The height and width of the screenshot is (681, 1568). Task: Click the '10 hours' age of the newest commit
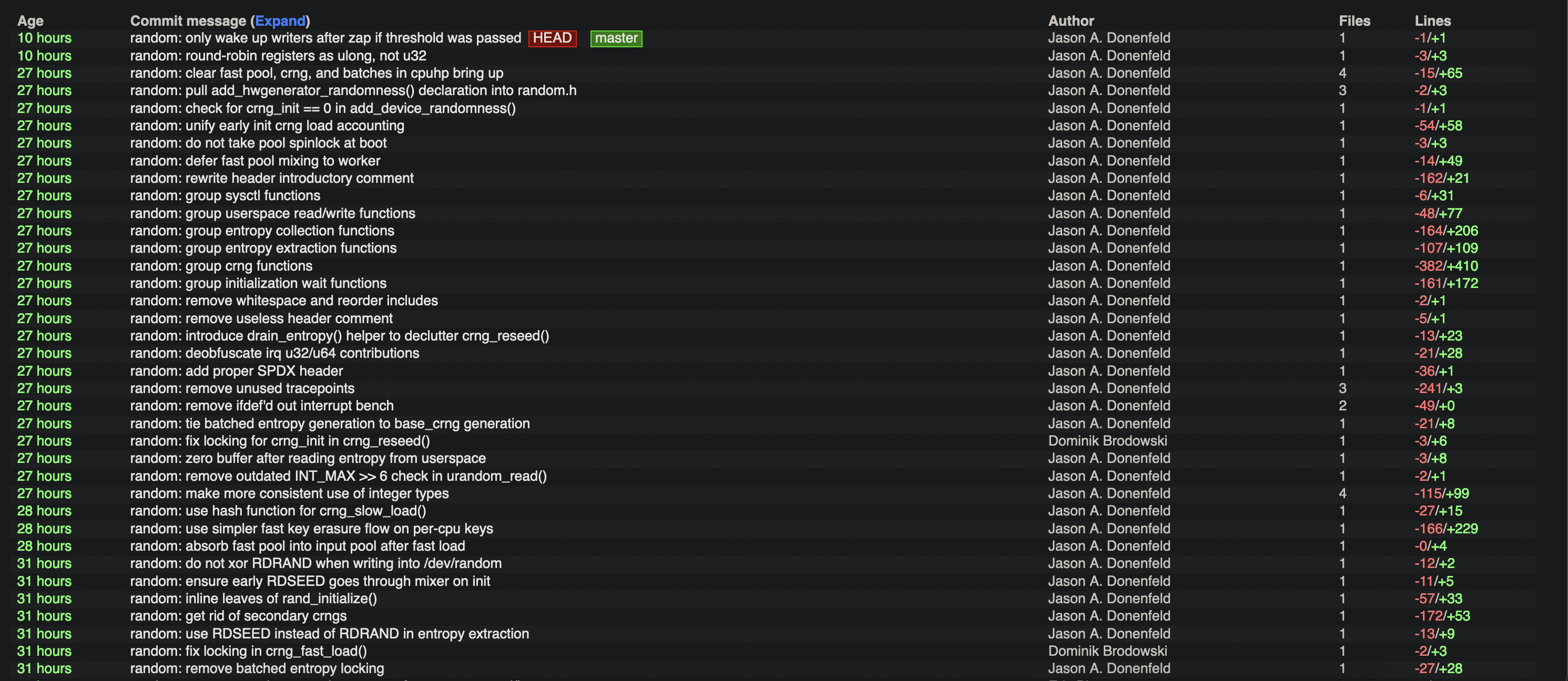coord(44,38)
